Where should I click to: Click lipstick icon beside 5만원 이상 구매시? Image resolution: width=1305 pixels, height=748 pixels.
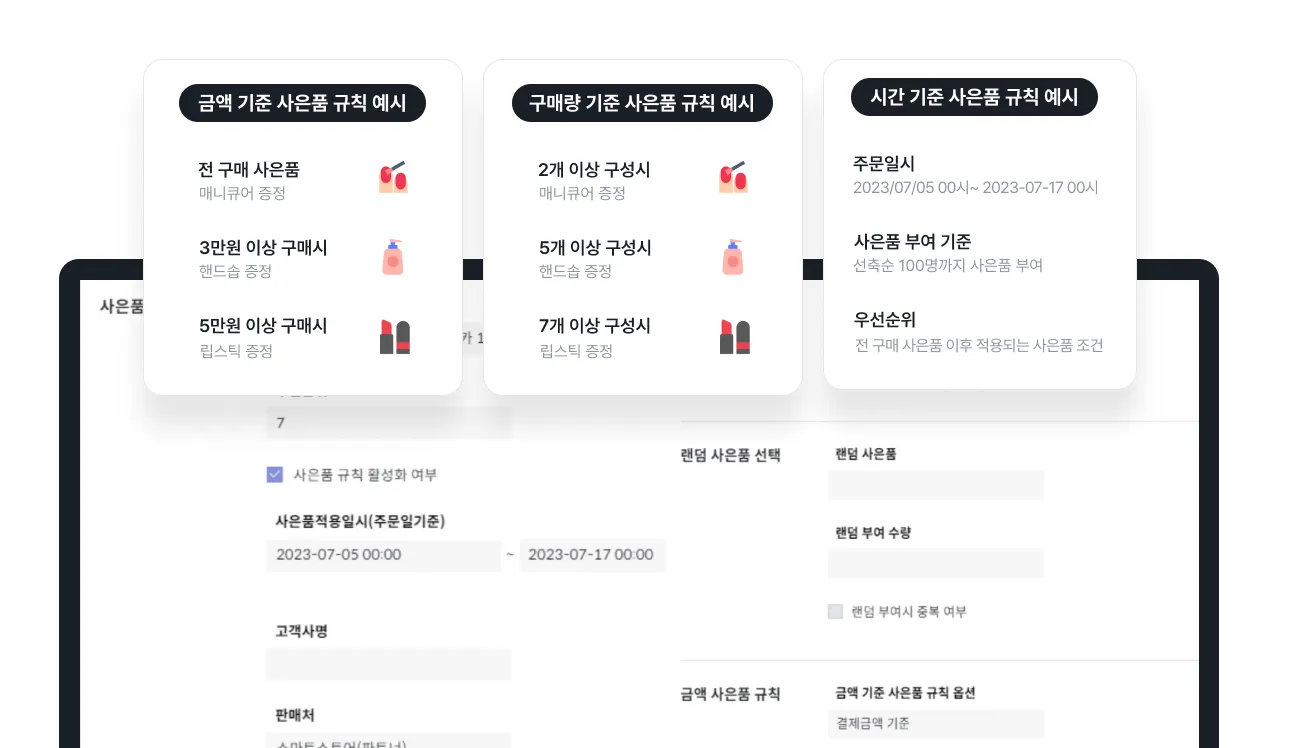395,337
